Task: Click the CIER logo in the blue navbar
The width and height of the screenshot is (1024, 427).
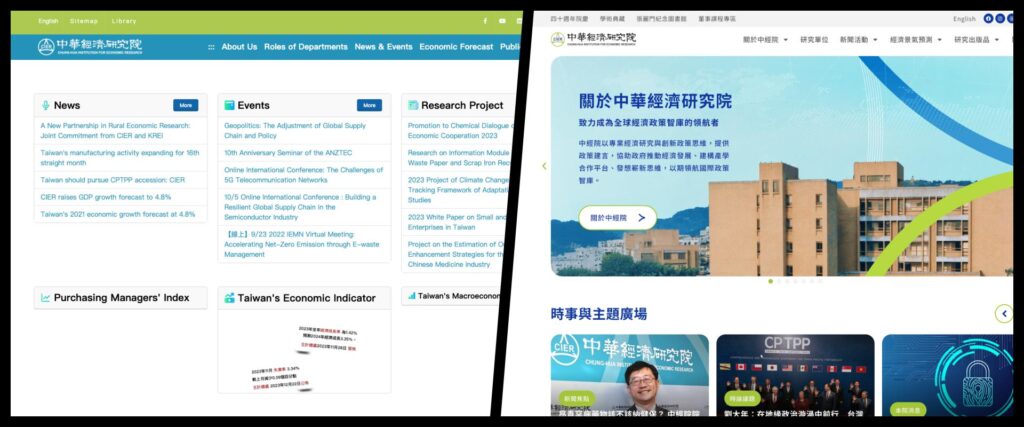Action: [90, 46]
